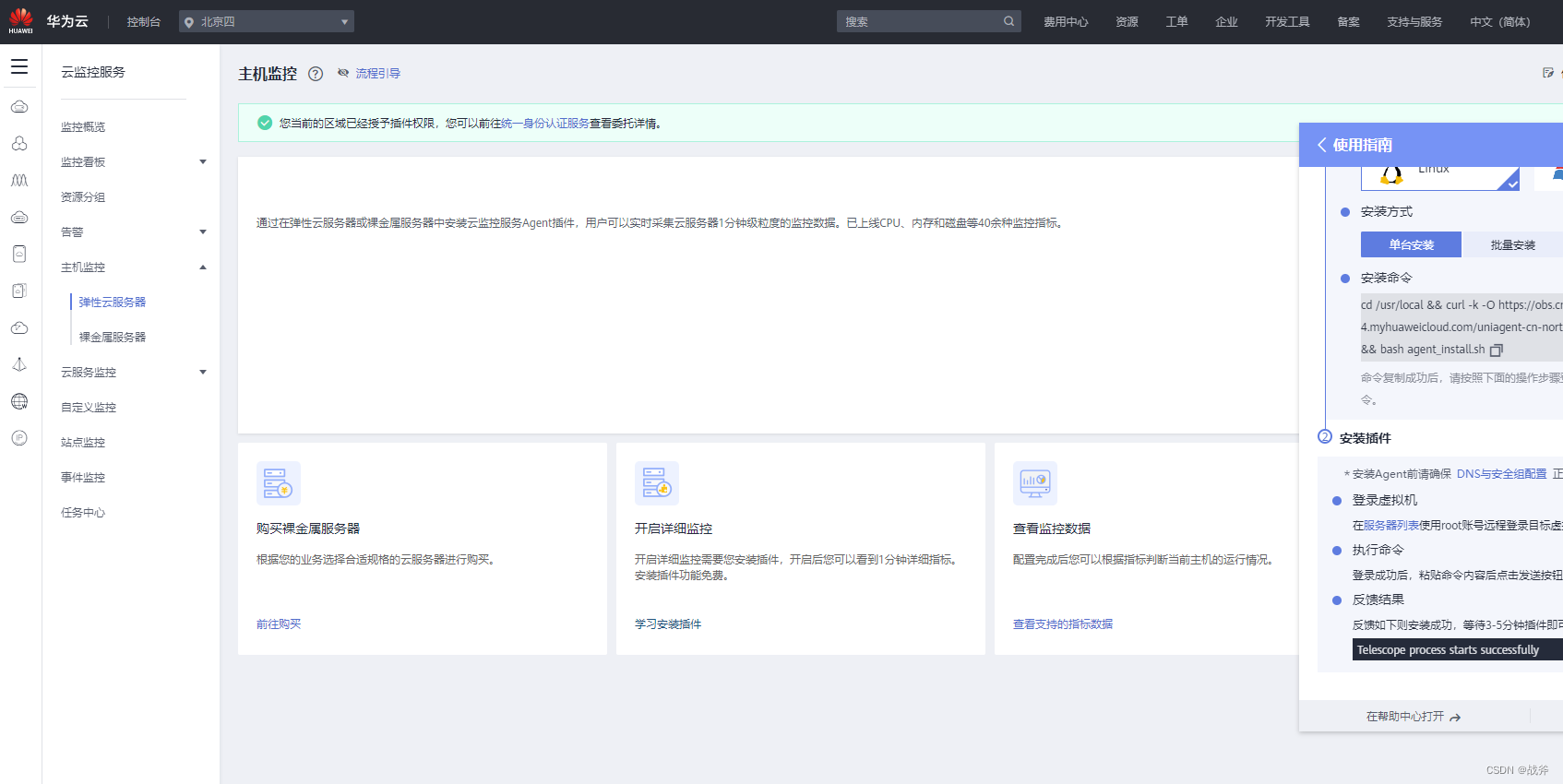Click 前往购买 link
The image size is (1563, 784).
pyautogui.click(x=279, y=624)
